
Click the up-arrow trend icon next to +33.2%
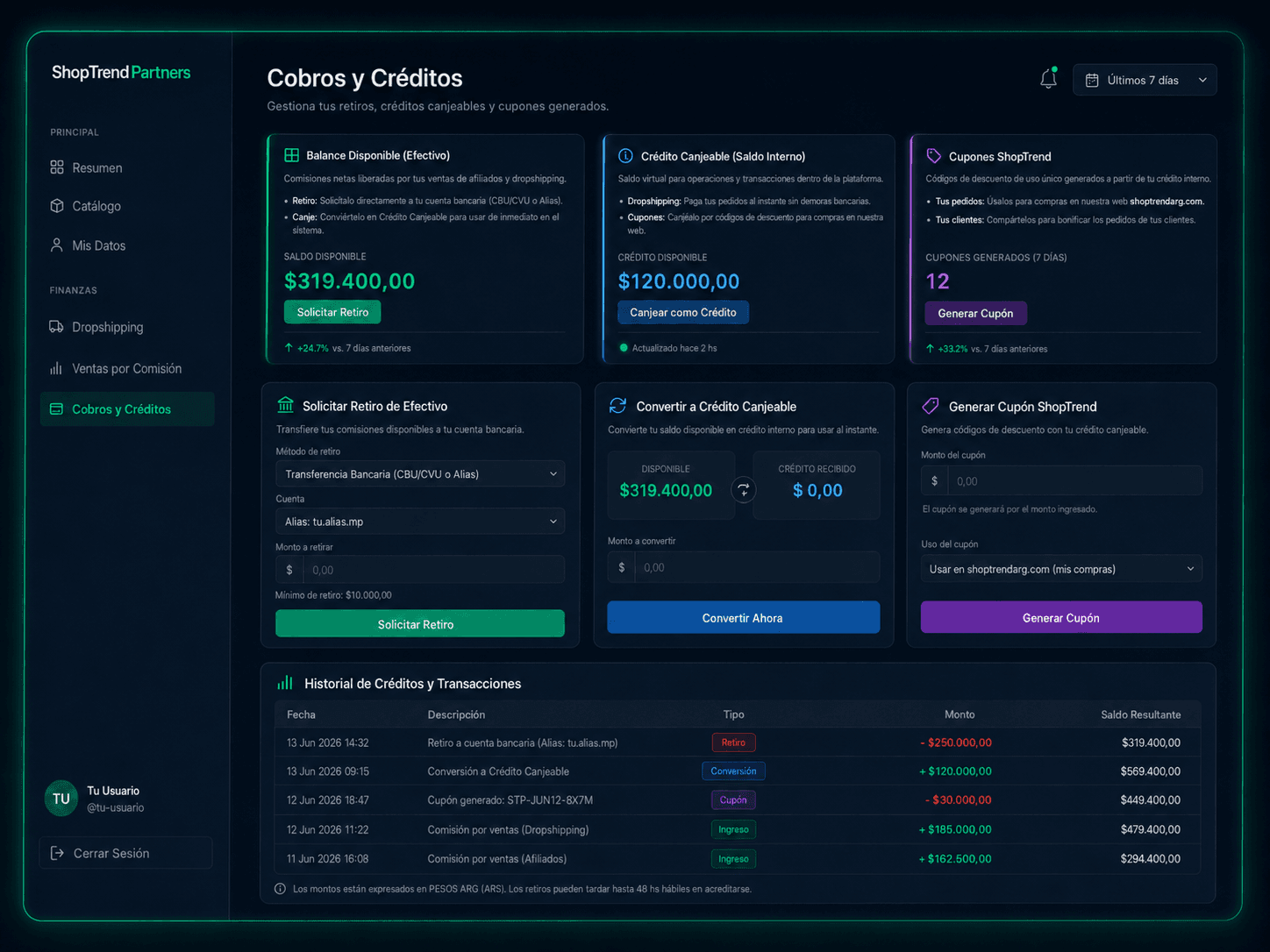click(x=930, y=349)
